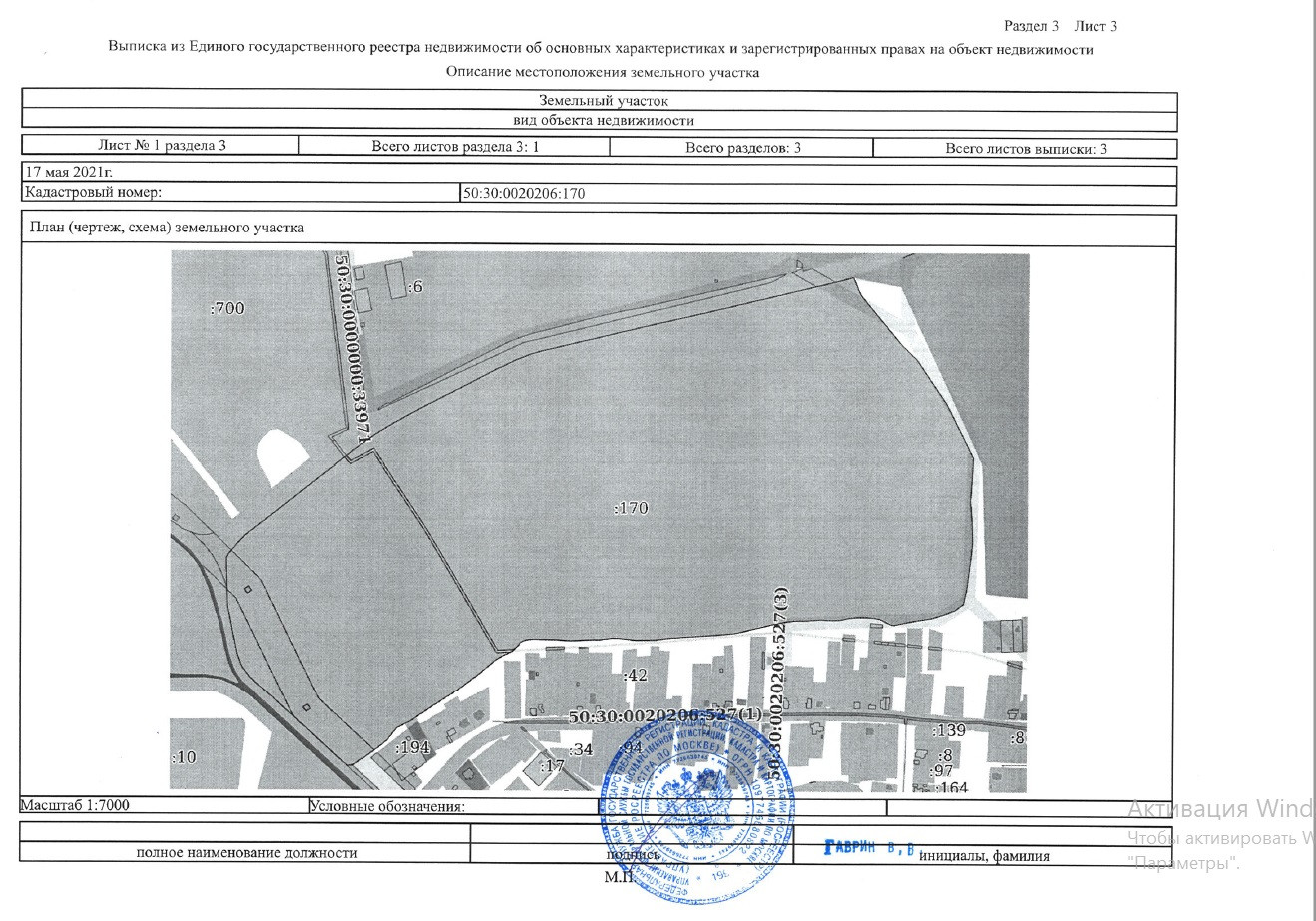Click the ":6" parcel label on the map
1316x921 pixels.
click(415, 287)
